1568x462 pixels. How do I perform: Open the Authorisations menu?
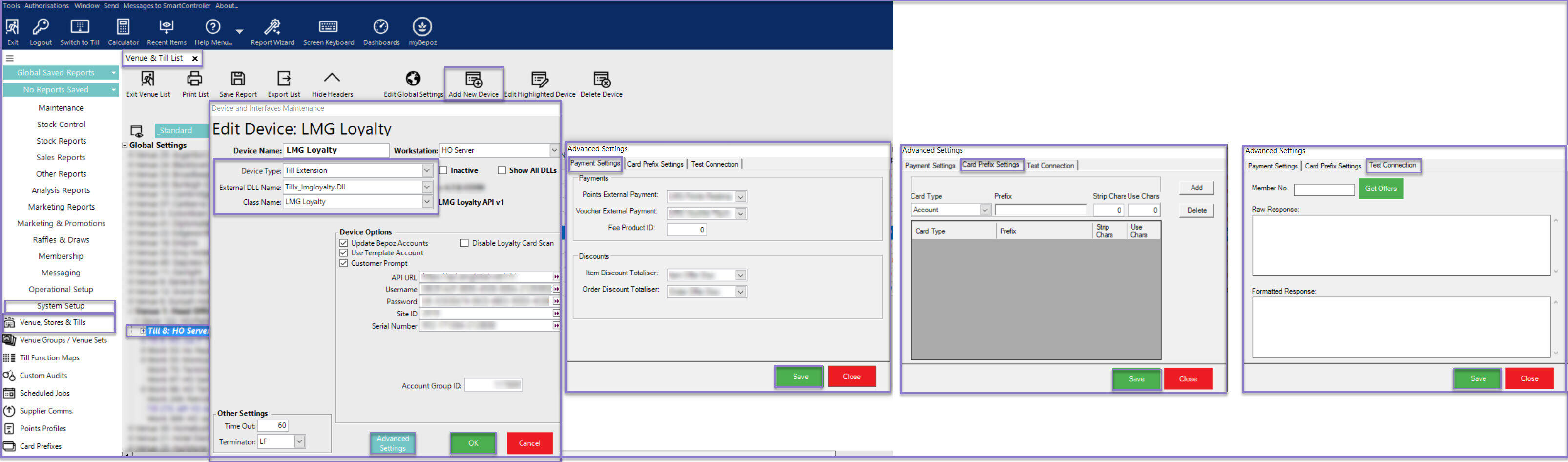[46, 5]
